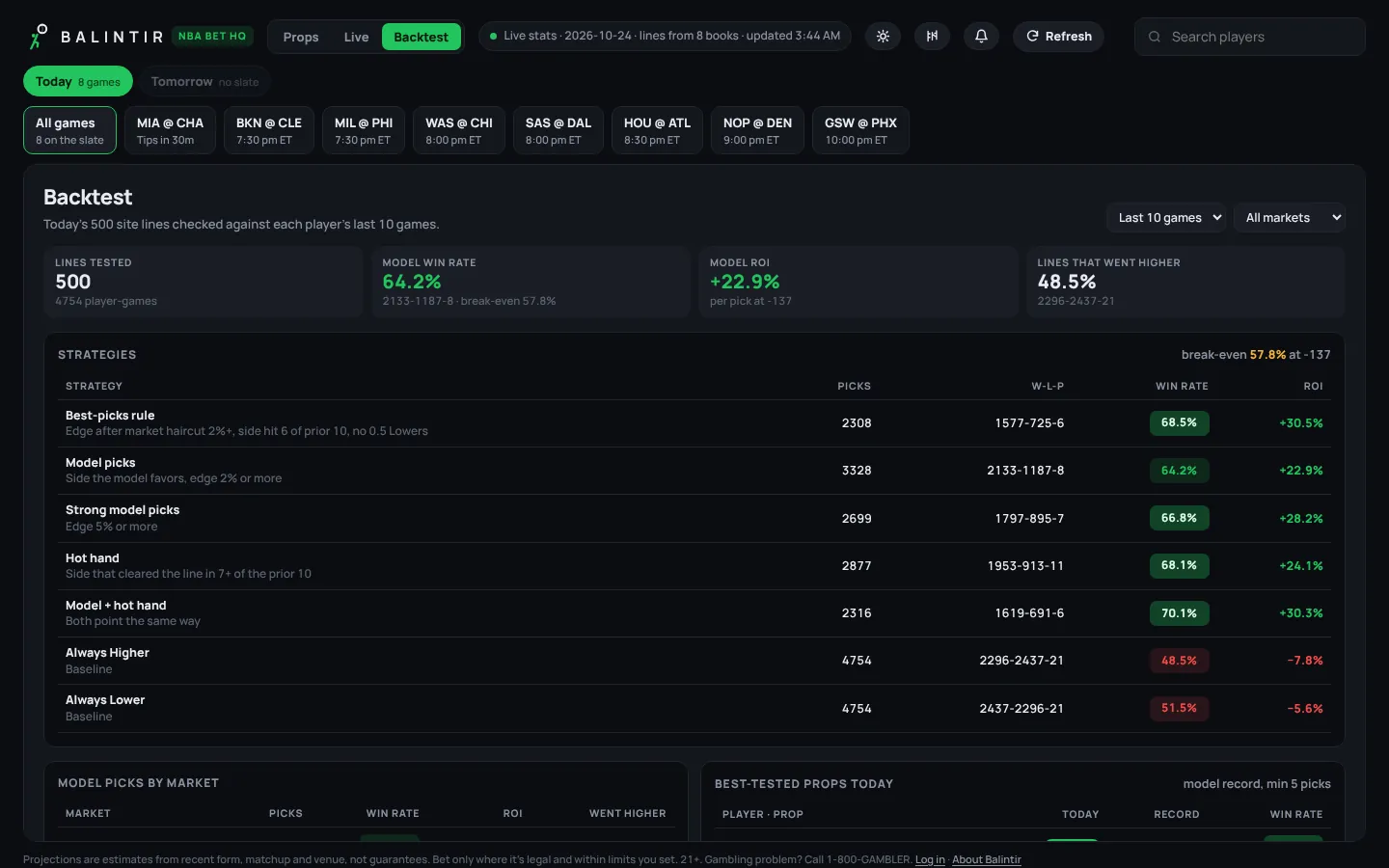Screen dimensions: 1389x868
Task: Open the Log in link
Action: 930,859
